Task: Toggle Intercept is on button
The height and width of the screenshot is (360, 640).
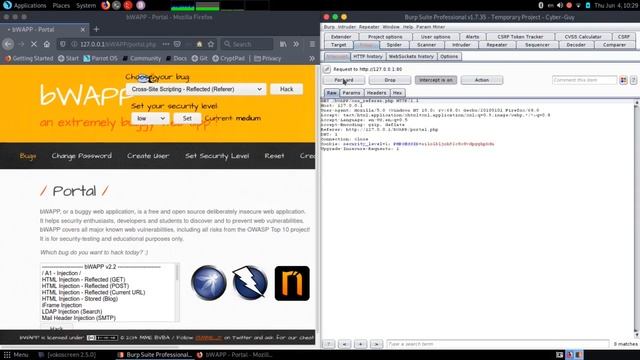Action: point(436,80)
